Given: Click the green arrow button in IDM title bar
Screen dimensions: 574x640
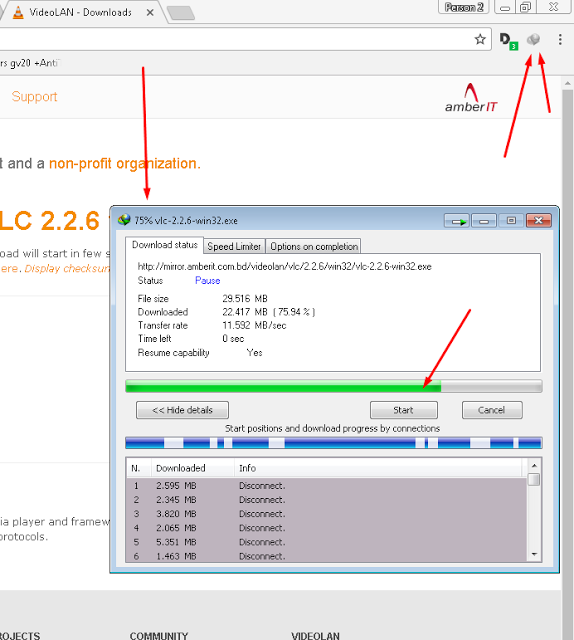Looking at the screenshot, I should tap(457, 221).
